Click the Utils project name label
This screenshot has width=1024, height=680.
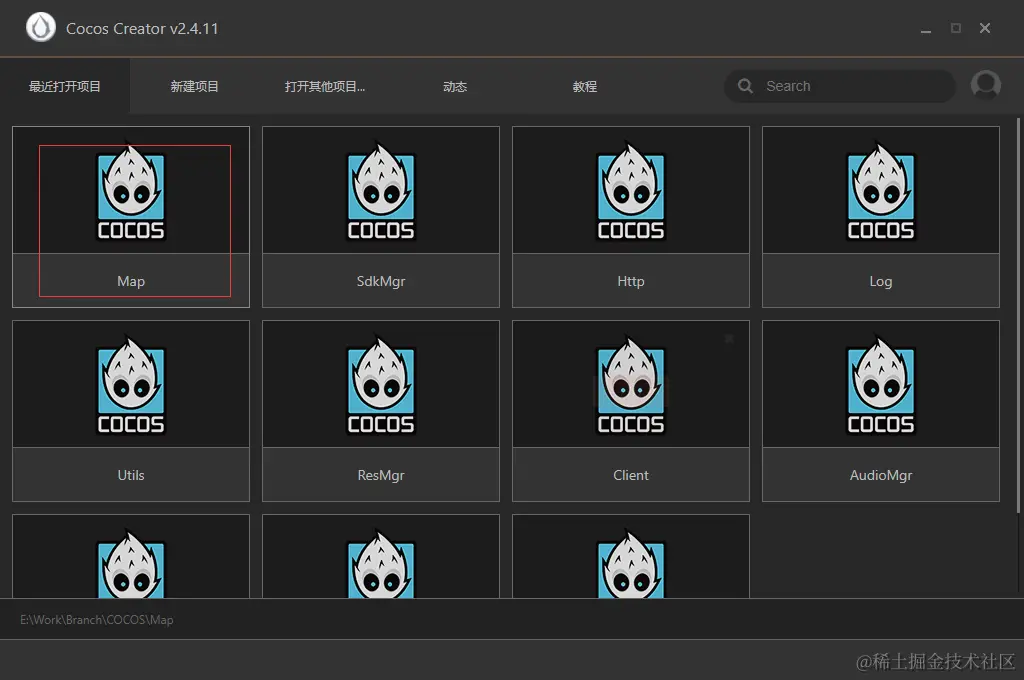pos(131,476)
